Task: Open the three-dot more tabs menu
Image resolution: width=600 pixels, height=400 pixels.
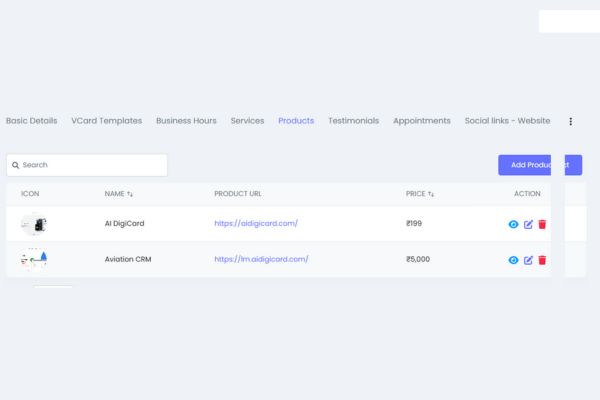Action: pos(571,121)
